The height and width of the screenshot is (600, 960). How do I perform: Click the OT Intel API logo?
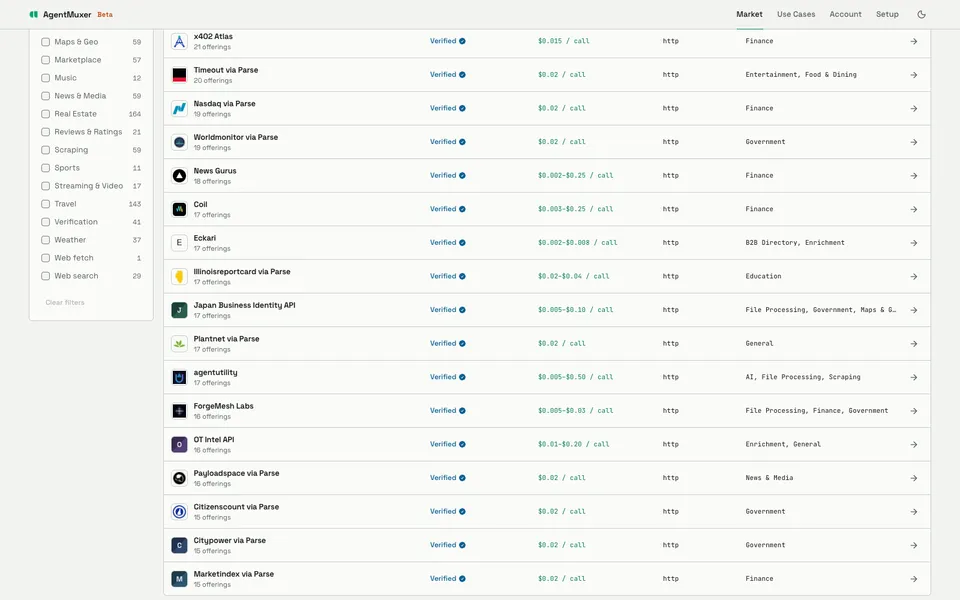click(179, 444)
